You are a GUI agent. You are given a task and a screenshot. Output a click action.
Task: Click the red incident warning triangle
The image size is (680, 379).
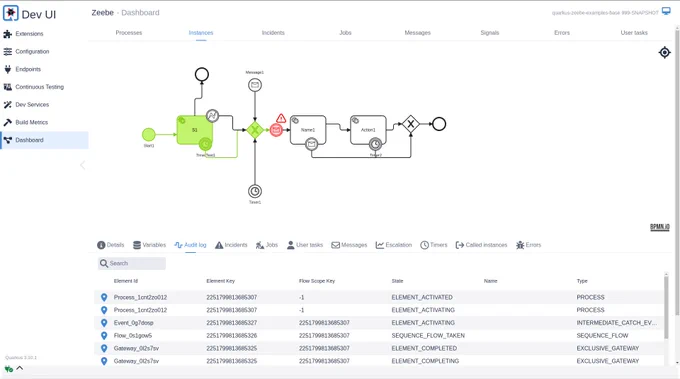pyautogui.click(x=281, y=118)
